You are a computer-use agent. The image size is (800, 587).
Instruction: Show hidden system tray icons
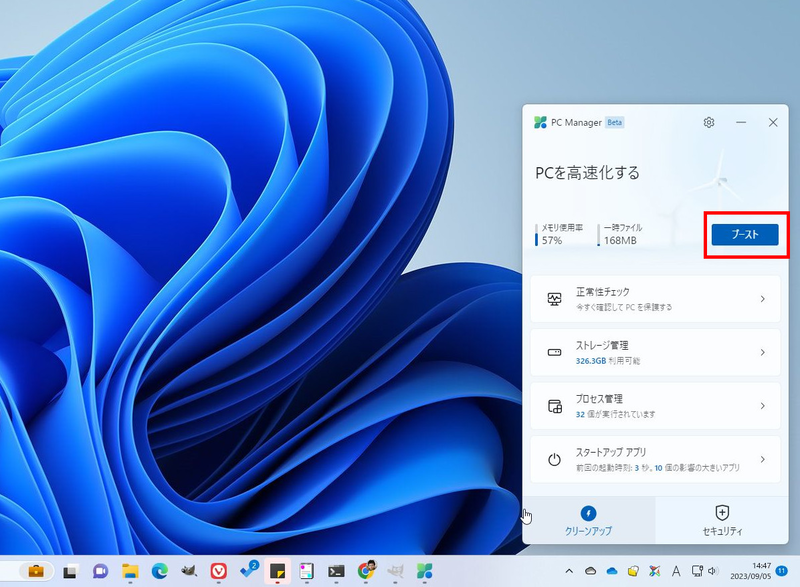[x=570, y=571]
